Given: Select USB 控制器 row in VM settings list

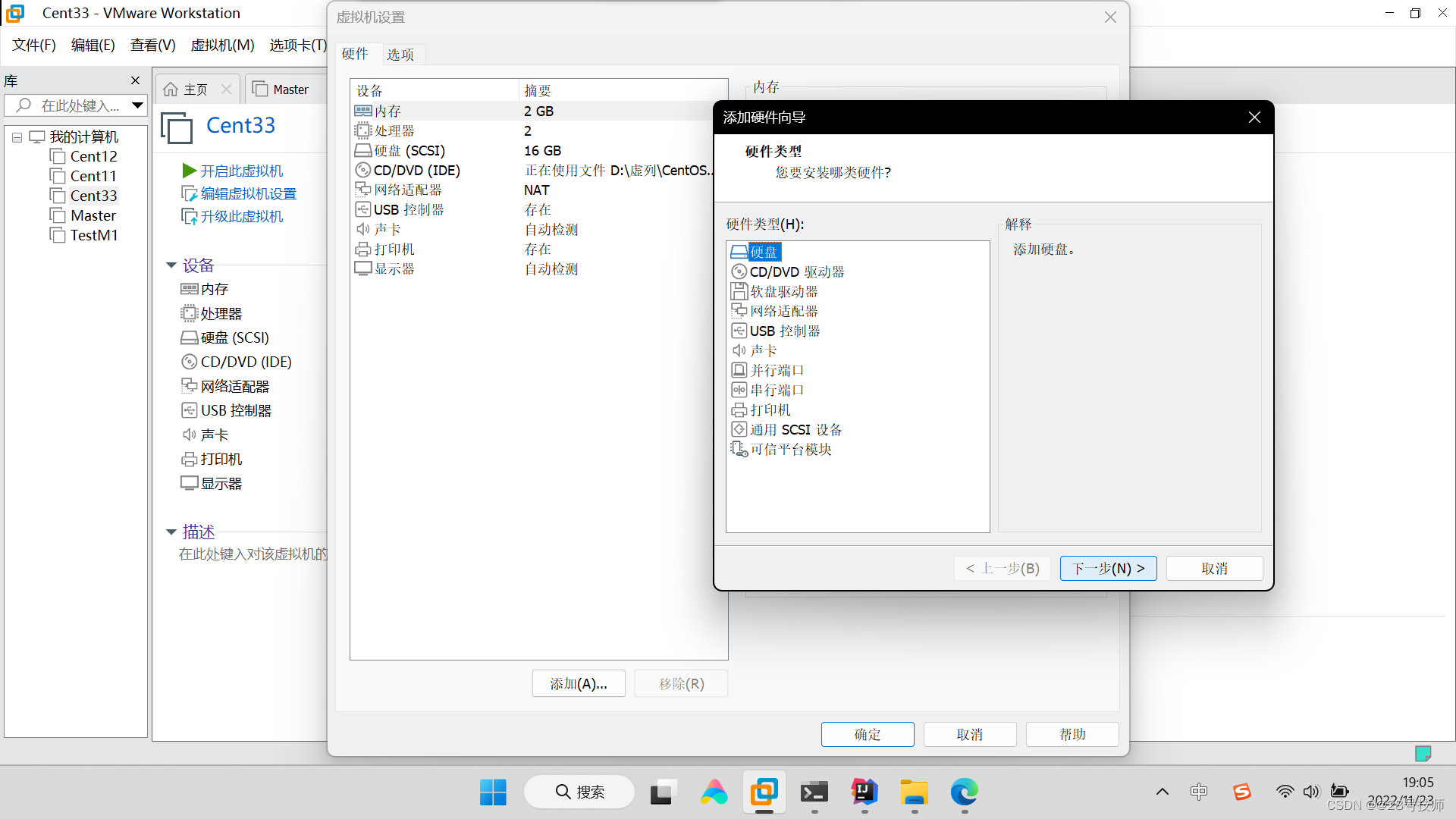Looking at the screenshot, I should coord(538,209).
